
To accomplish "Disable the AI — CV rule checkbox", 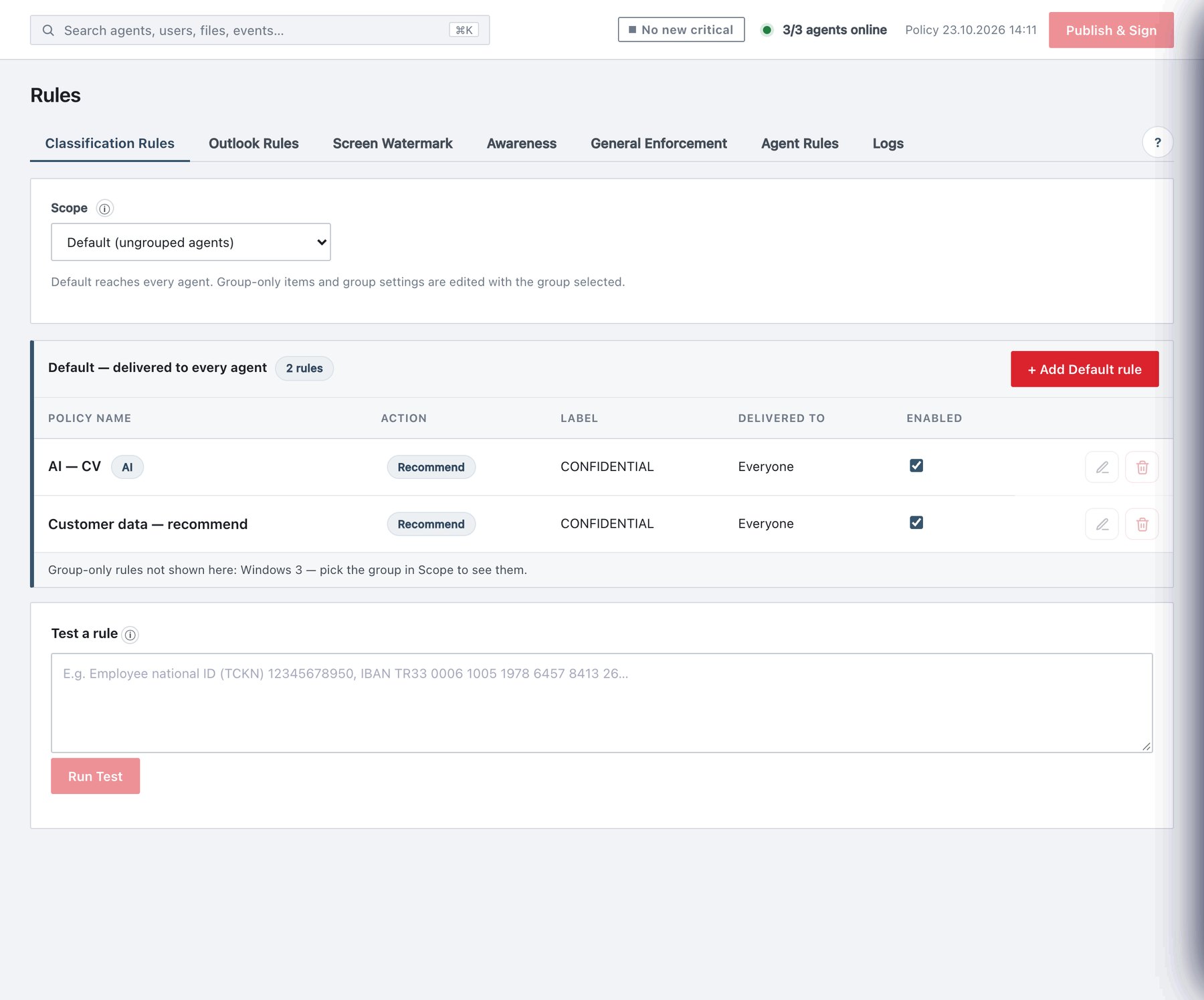I will click(x=916, y=466).
